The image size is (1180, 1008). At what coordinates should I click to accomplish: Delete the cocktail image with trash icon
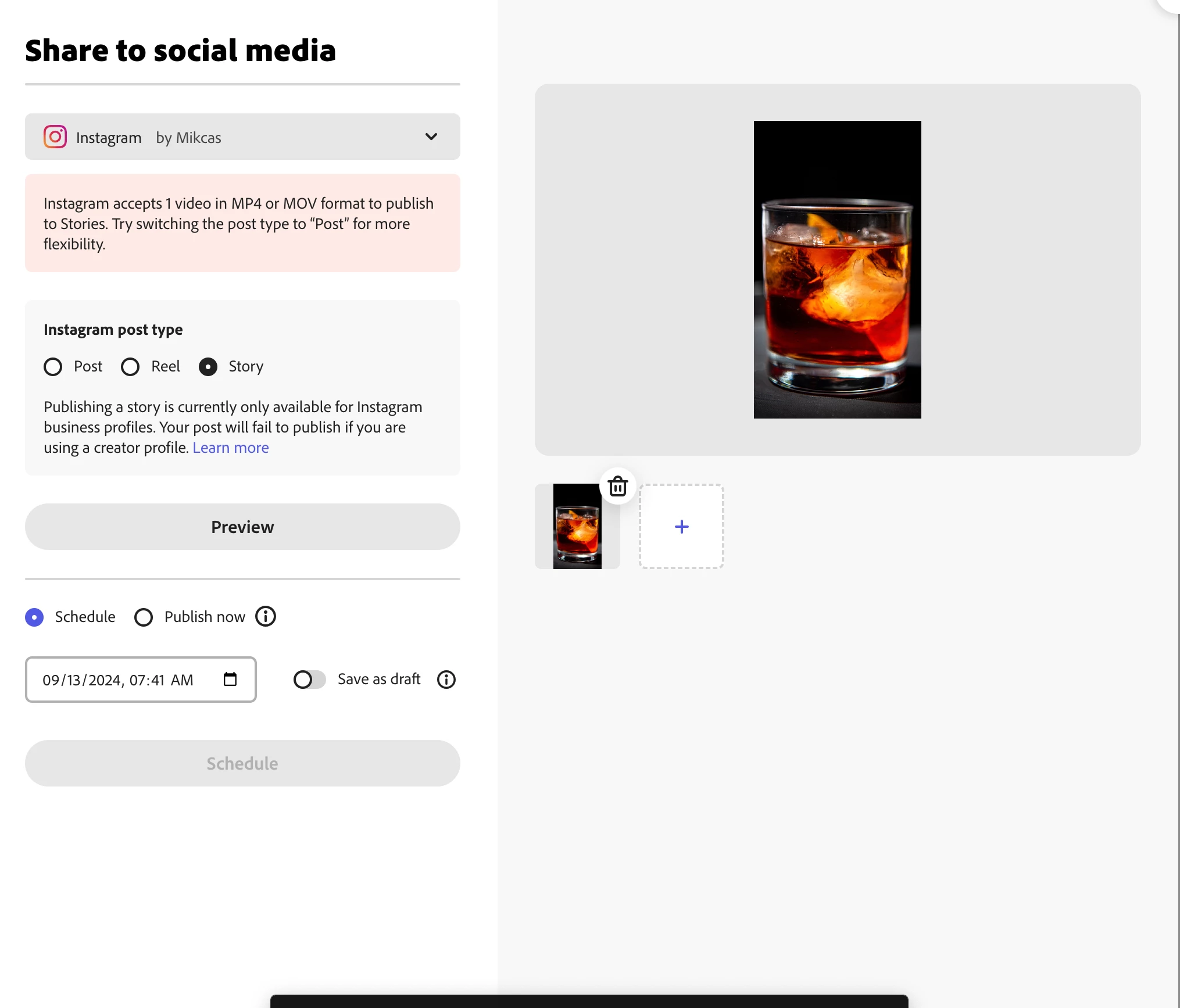pyautogui.click(x=618, y=487)
